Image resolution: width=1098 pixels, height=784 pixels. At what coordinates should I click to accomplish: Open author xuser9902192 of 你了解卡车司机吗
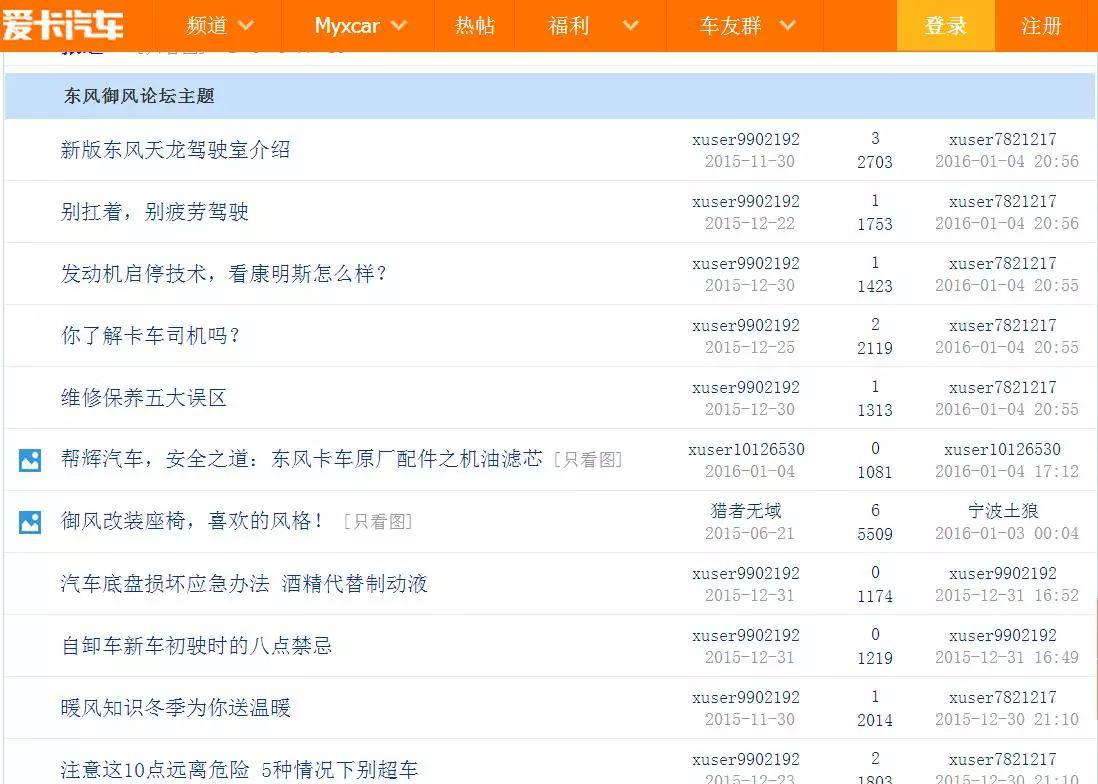tap(746, 326)
